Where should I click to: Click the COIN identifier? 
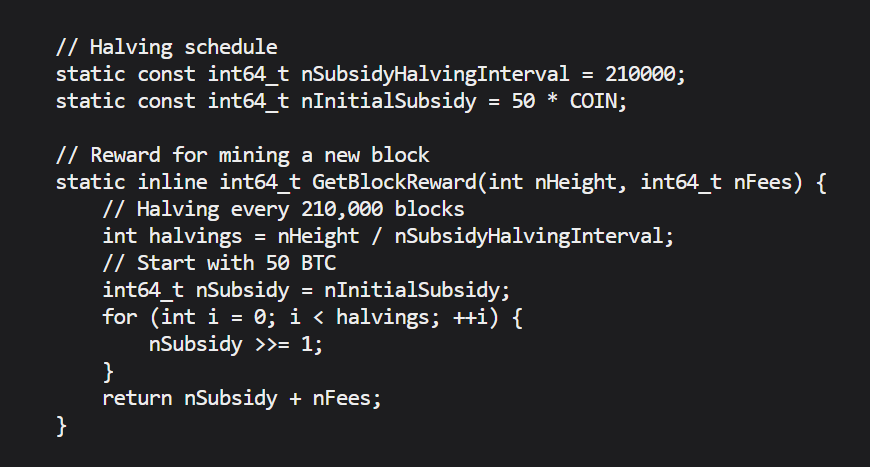[593, 101]
